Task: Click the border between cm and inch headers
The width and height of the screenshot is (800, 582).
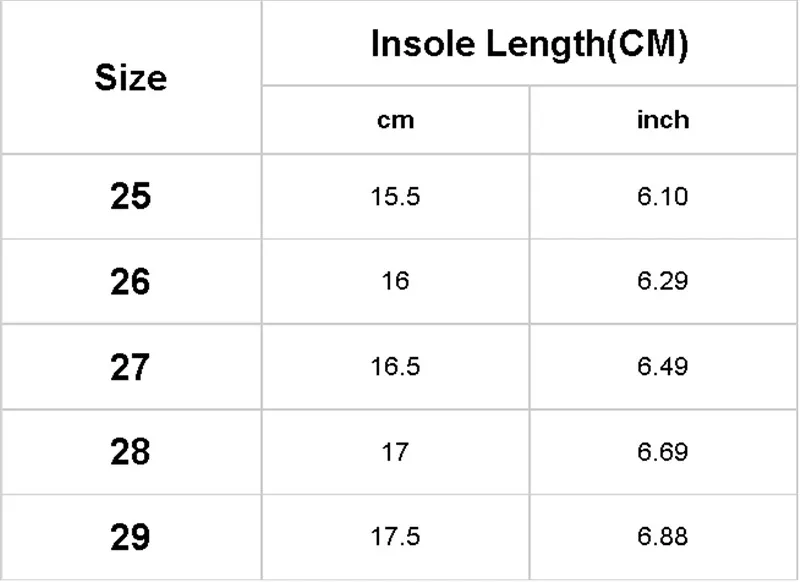Action: click(x=530, y=120)
